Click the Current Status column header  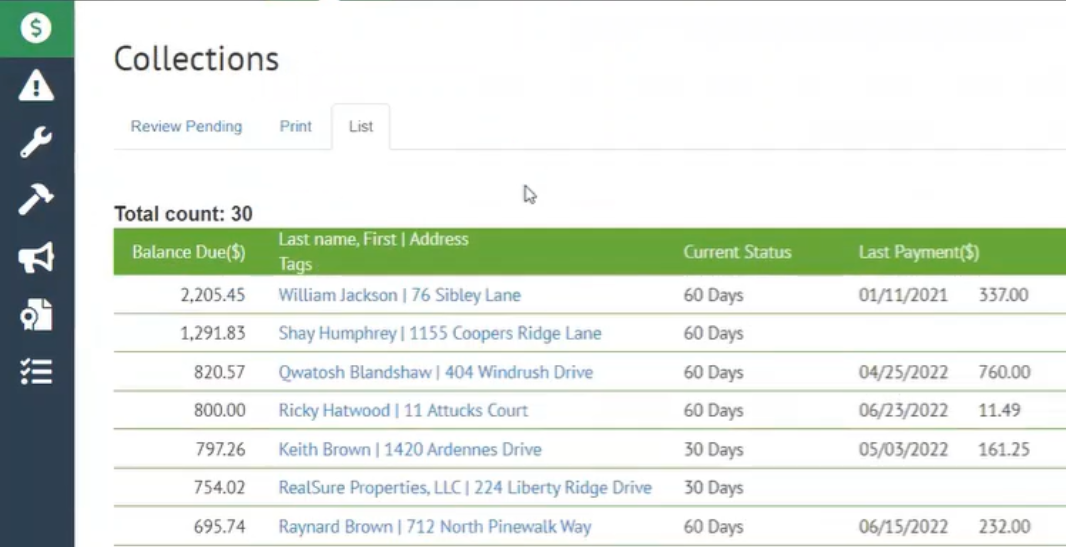[x=737, y=252]
